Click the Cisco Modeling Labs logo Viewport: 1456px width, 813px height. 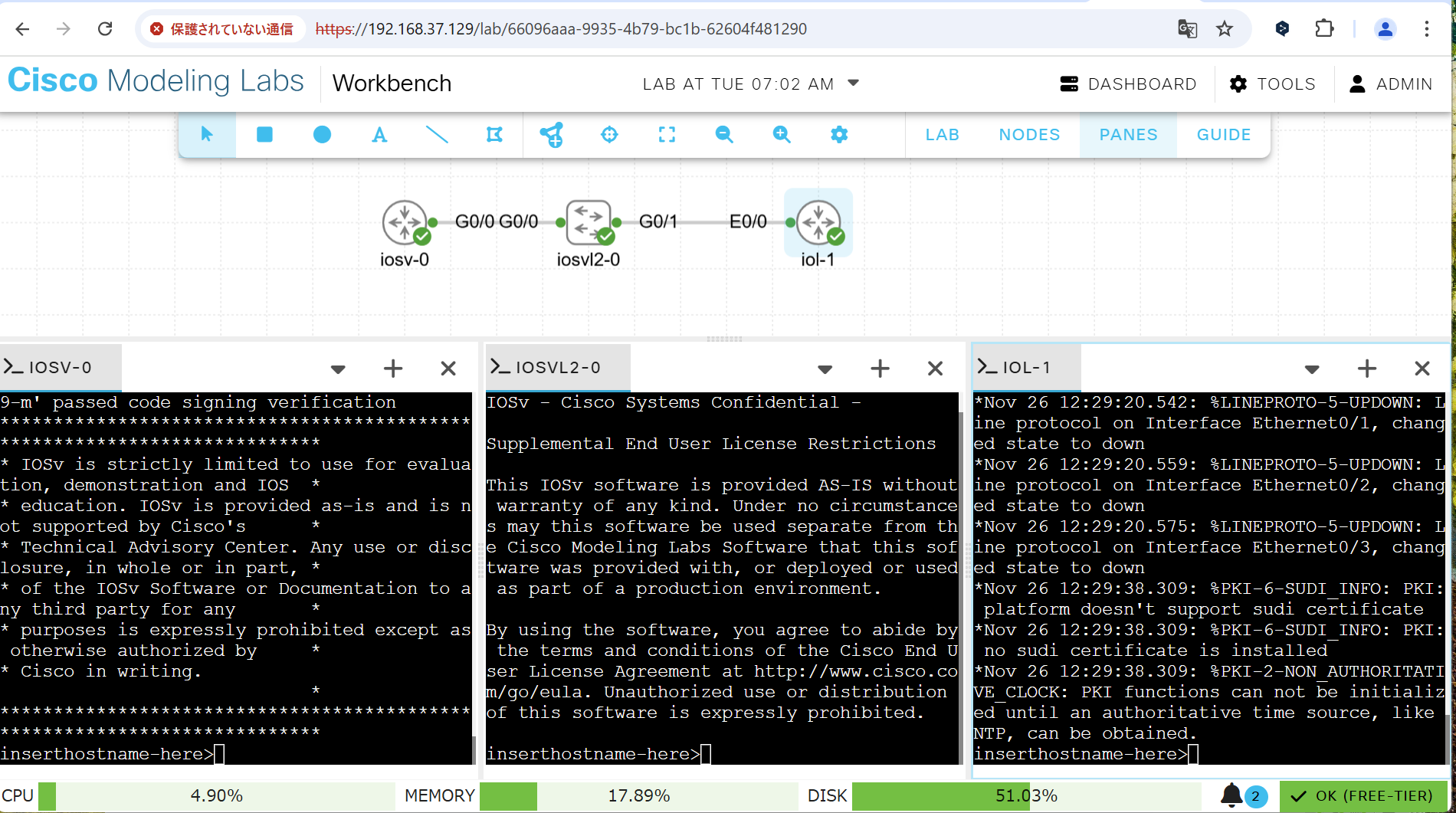point(156,81)
